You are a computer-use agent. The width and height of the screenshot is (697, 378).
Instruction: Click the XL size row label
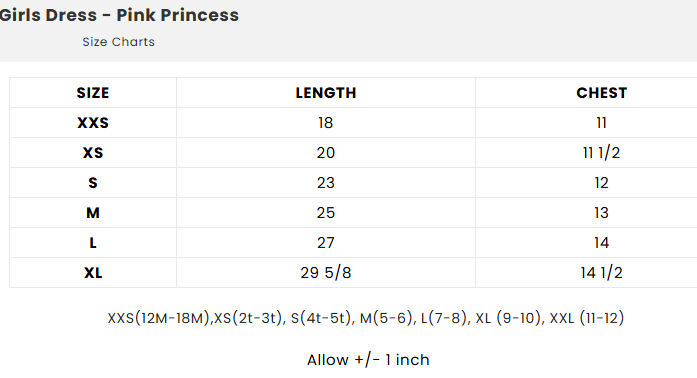tap(93, 273)
